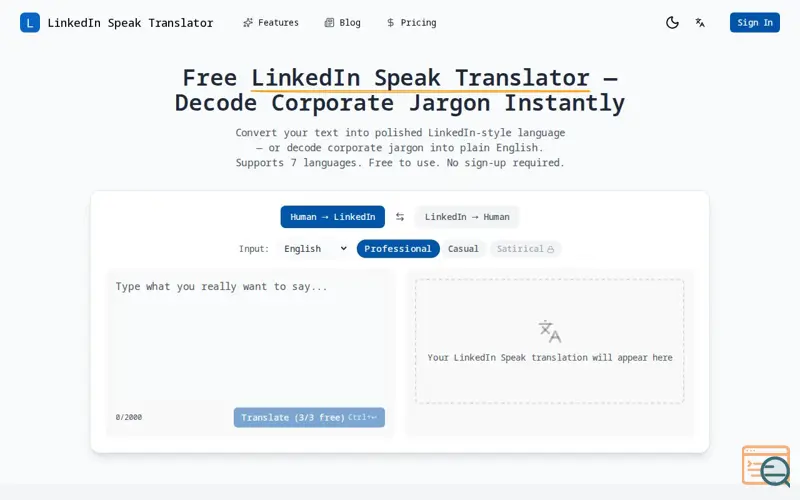Choose the Professional tone
This screenshot has width=800, height=500.
[398, 248]
